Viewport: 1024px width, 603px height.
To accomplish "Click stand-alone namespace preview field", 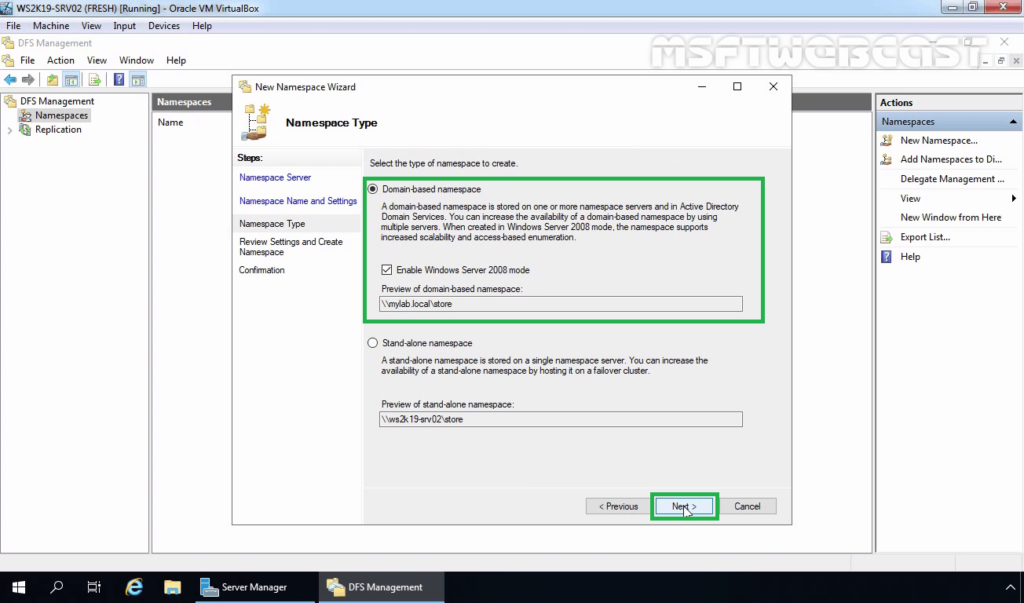I will pos(560,419).
